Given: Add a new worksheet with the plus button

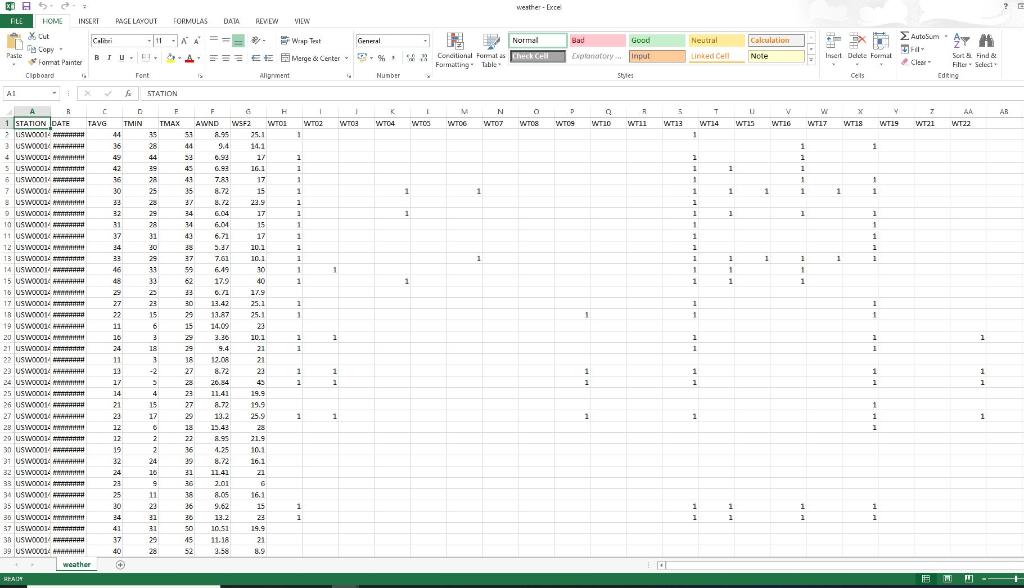Looking at the screenshot, I should pyautogui.click(x=120, y=564).
